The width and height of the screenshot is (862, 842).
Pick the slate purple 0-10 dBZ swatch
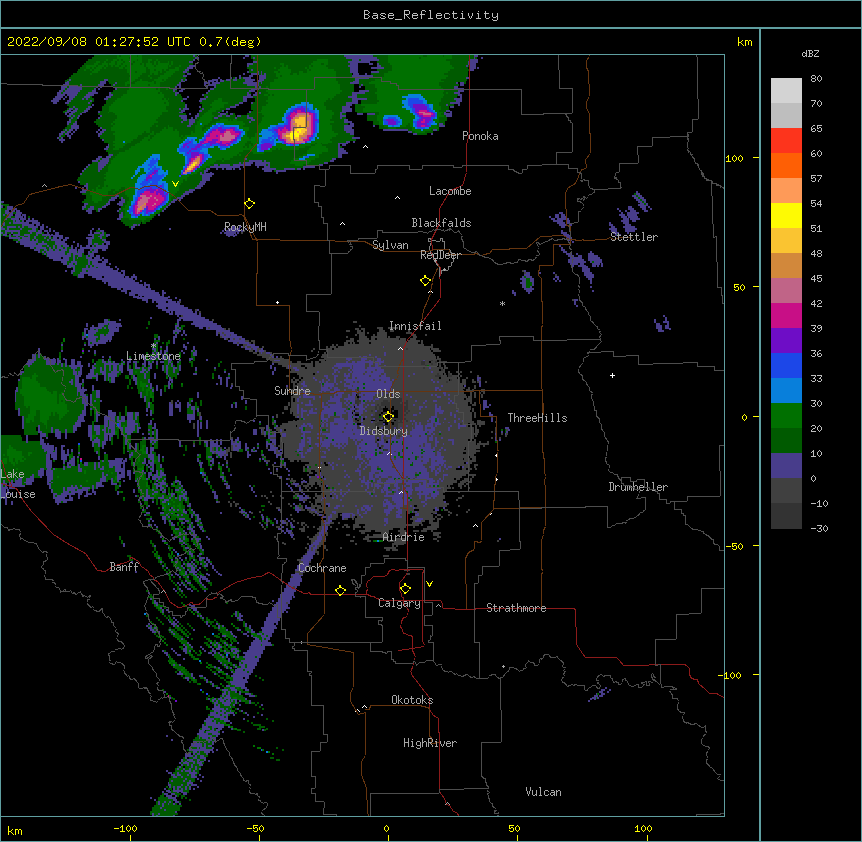point(786,466)
